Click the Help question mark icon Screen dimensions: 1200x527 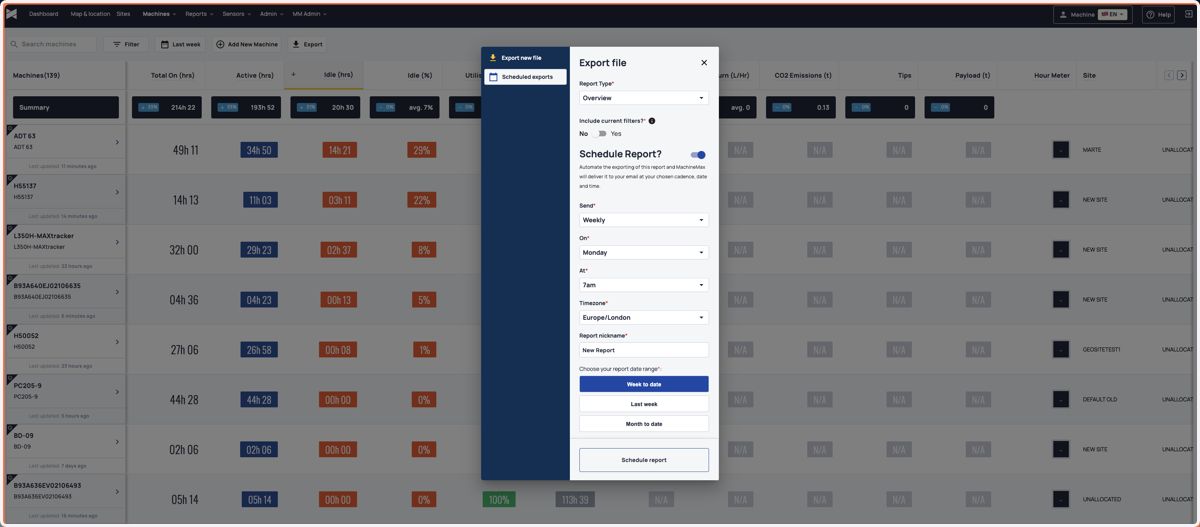click(1150, 15)
